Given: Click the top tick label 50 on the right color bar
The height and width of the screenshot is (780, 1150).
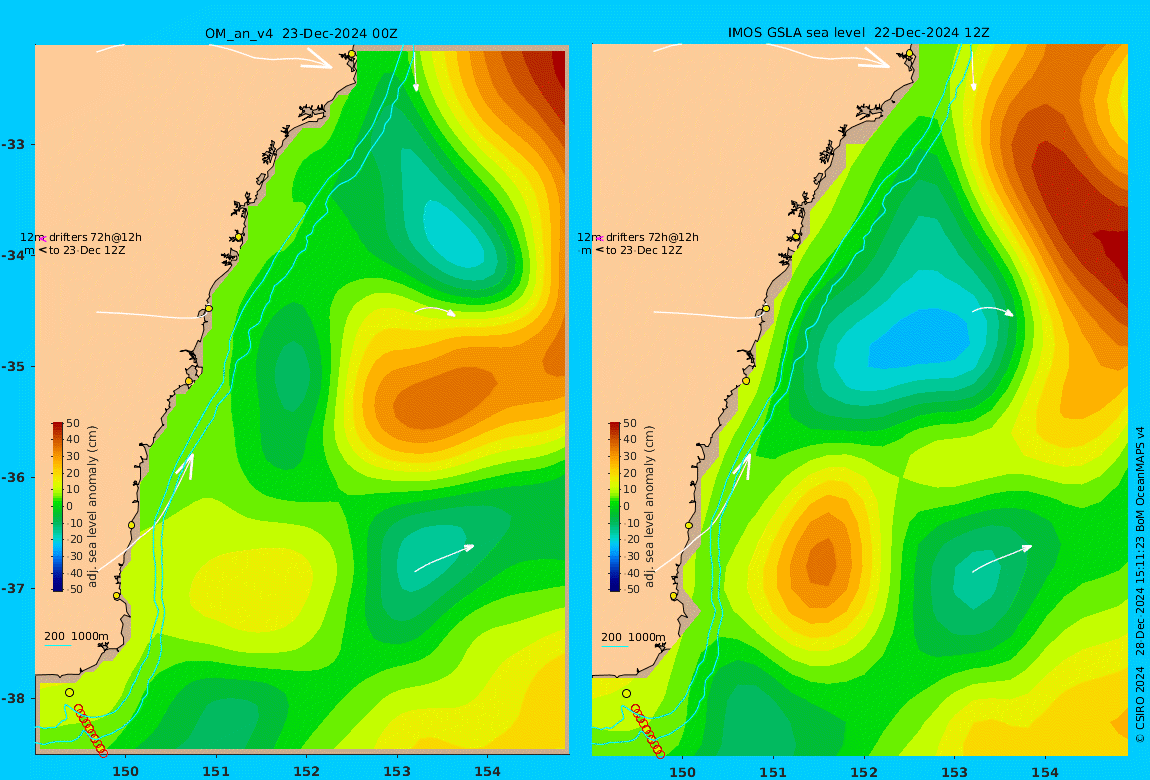Looking at the screenshot, I should (631, 424).
